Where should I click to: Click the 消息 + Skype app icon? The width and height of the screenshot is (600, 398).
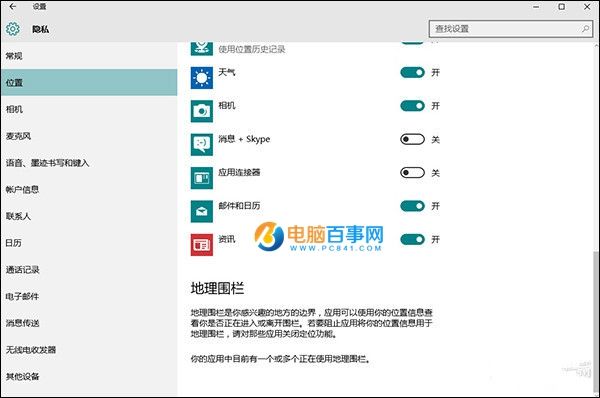click(202, 144)
